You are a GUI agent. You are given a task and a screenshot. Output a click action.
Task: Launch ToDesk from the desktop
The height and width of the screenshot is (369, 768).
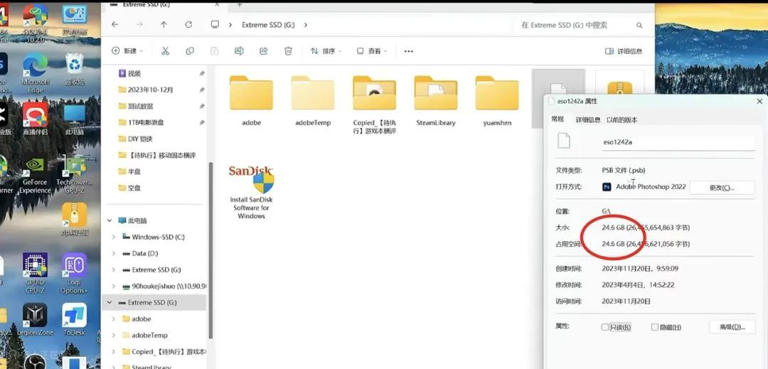[74, 320]
